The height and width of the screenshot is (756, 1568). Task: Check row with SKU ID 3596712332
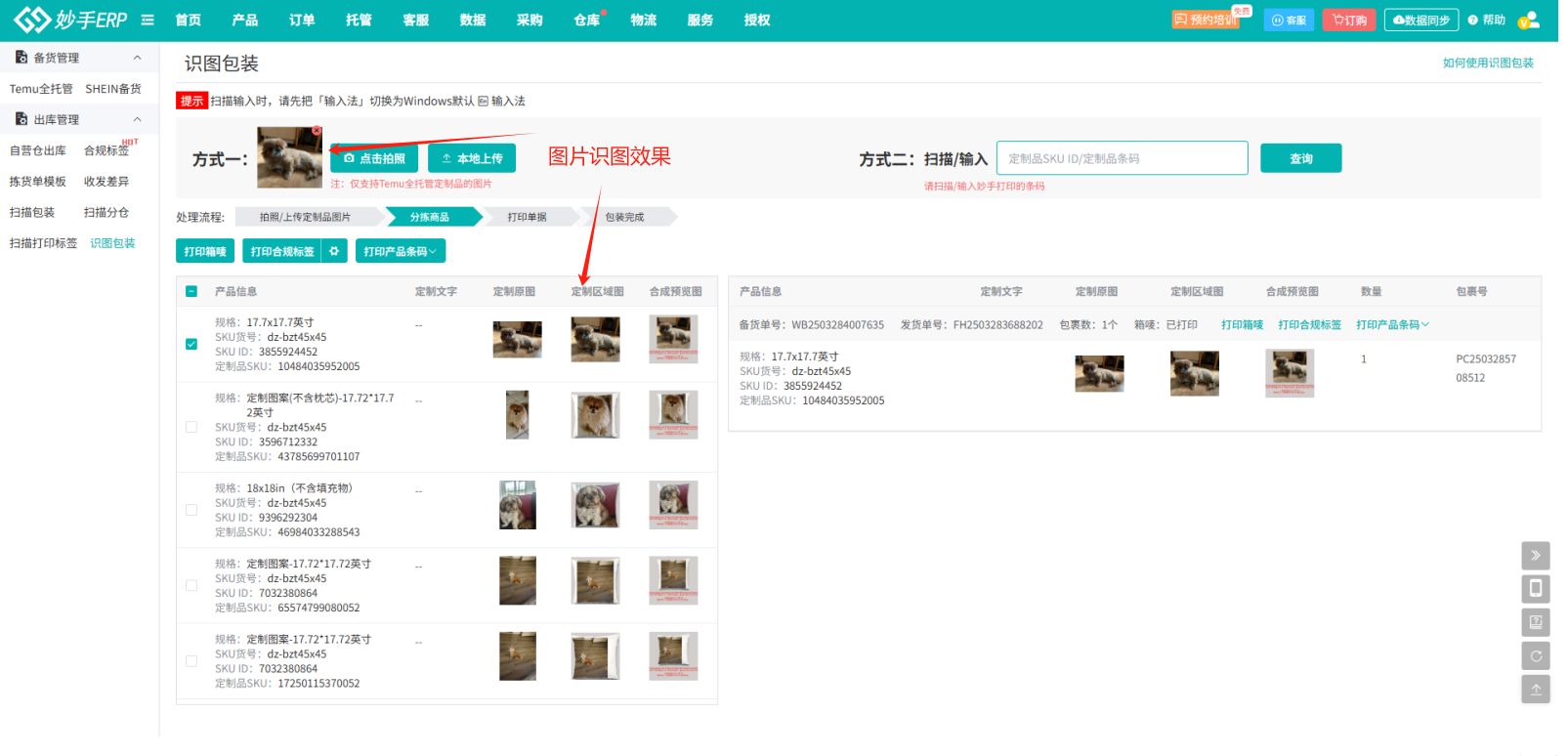pyautogui.click(x=191, y=427)
